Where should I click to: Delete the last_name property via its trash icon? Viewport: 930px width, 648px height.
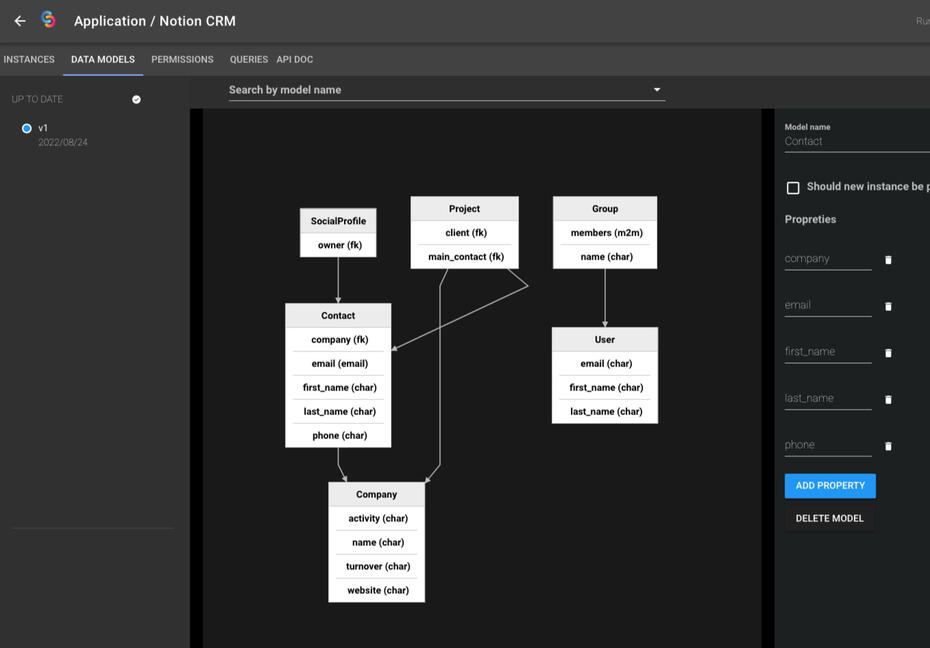(x=888, y=400)
